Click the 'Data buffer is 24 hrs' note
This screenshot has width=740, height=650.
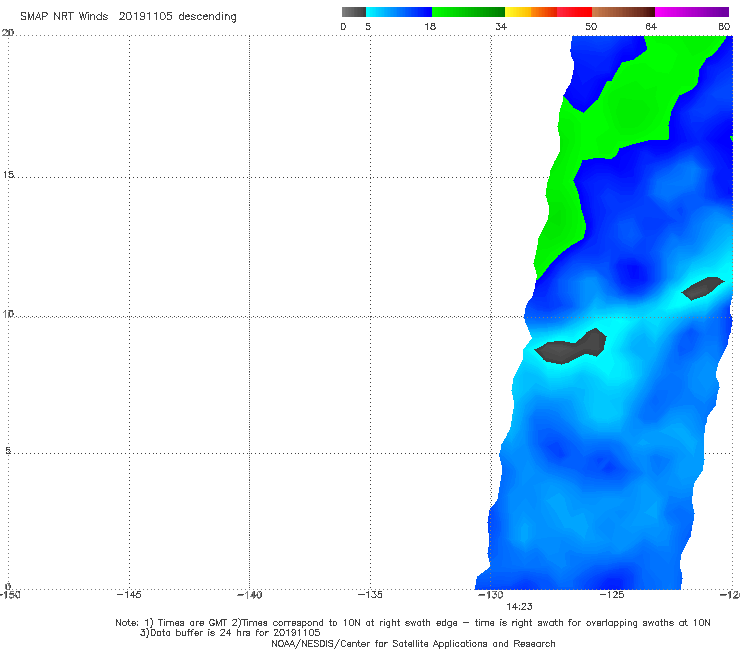coord(230,633)
